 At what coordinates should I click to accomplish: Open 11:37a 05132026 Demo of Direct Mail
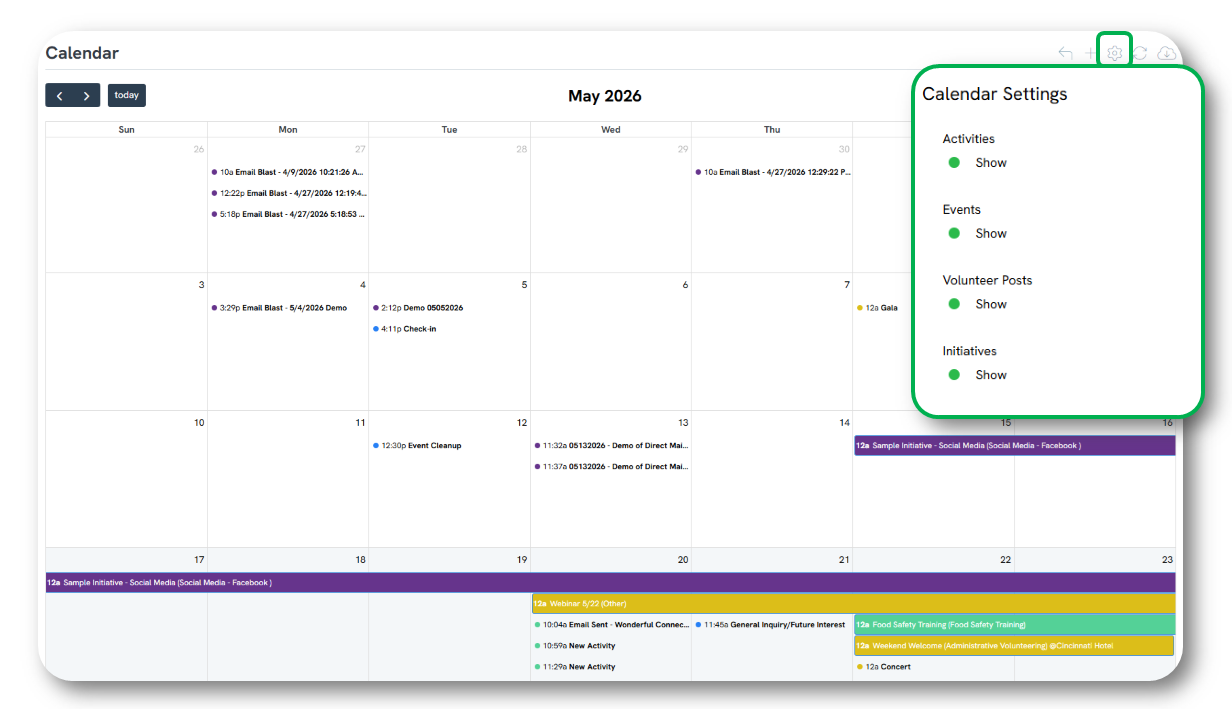click(x=611, y=467)
